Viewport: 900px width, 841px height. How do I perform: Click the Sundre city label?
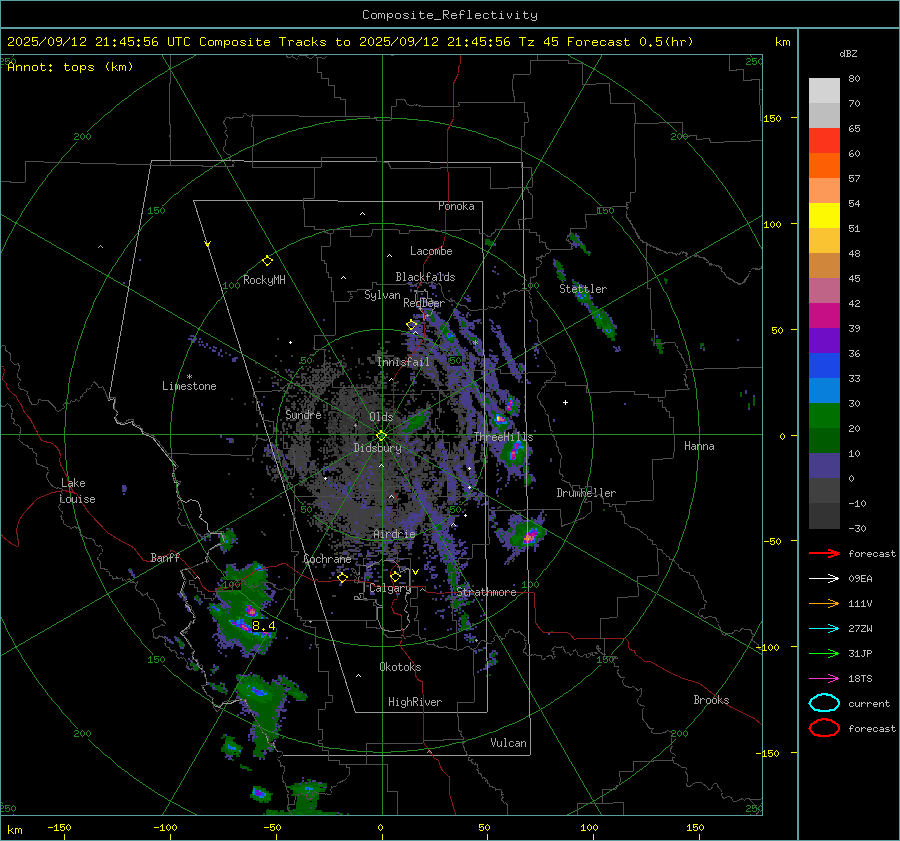click(x=303, y=414)
